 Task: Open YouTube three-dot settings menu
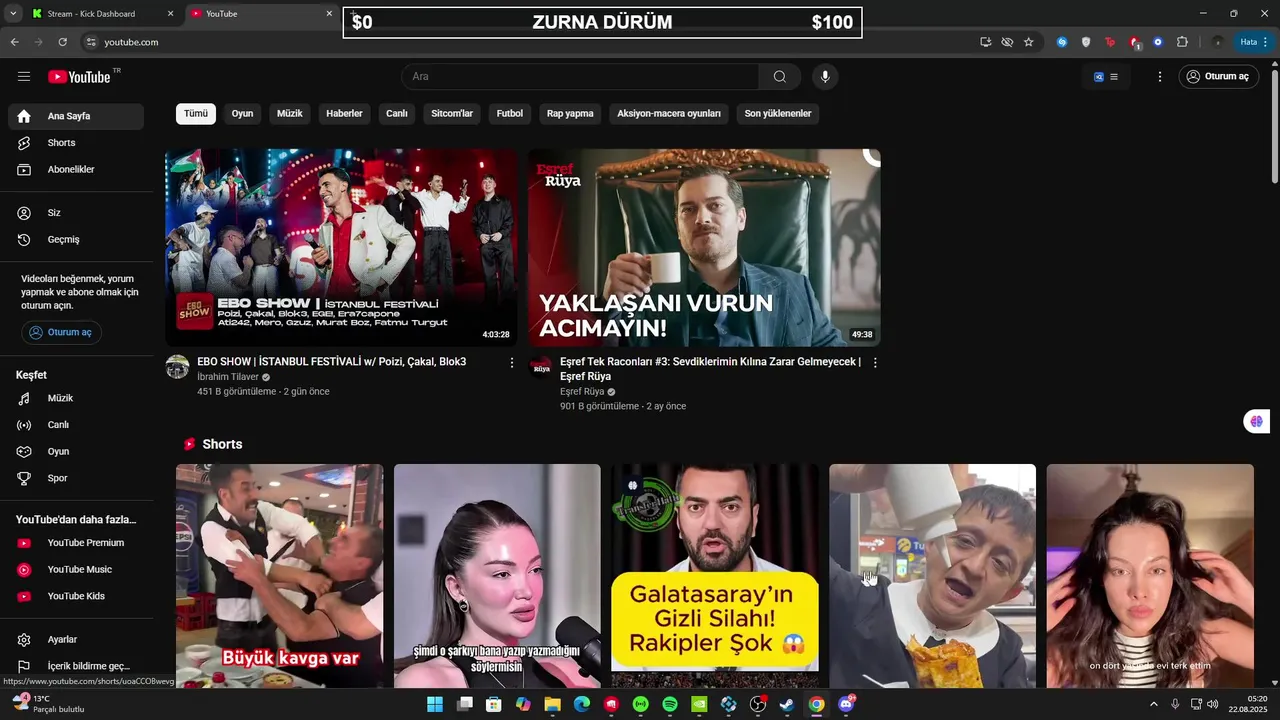(x=1160, y=77)
